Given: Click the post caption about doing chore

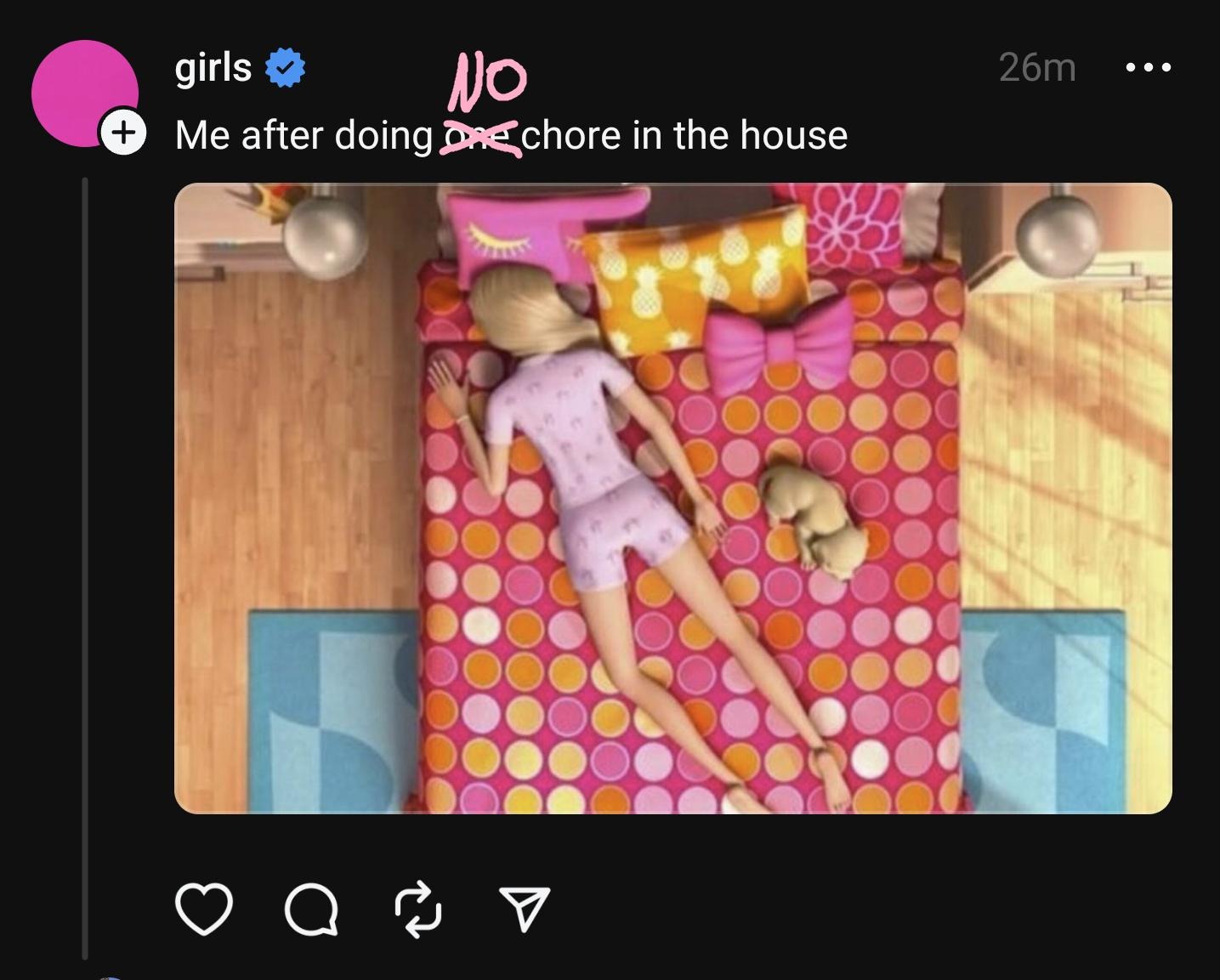Looking at the screenshot, I should click(511, 135).
